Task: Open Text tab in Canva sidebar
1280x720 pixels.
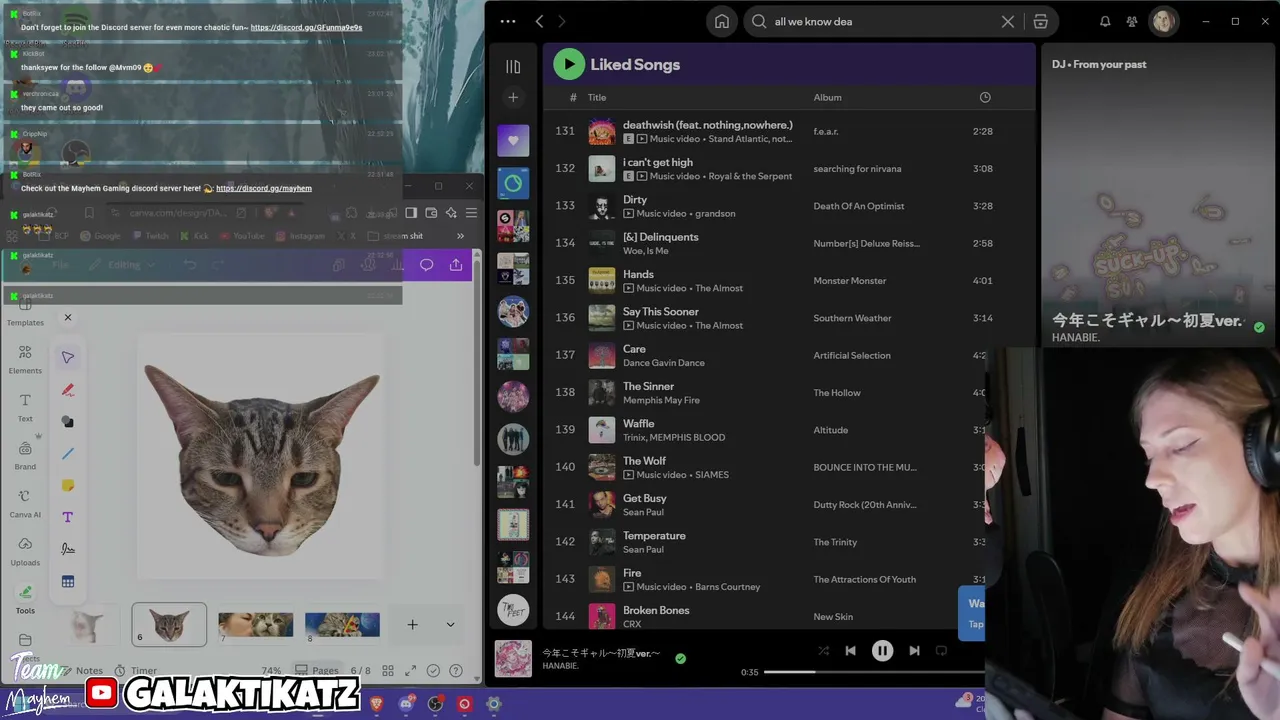Action: pyautogui.click(x=25, y=406)
